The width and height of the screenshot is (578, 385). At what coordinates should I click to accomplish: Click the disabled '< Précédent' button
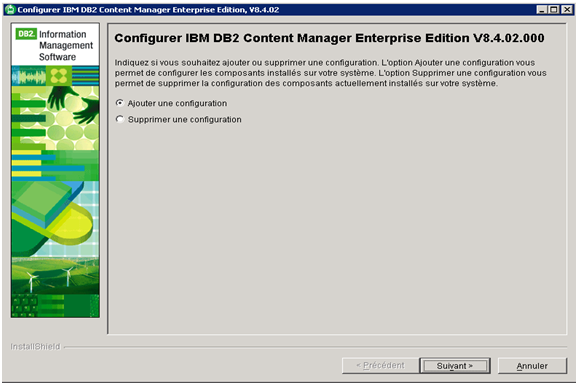tap(380, 365)
